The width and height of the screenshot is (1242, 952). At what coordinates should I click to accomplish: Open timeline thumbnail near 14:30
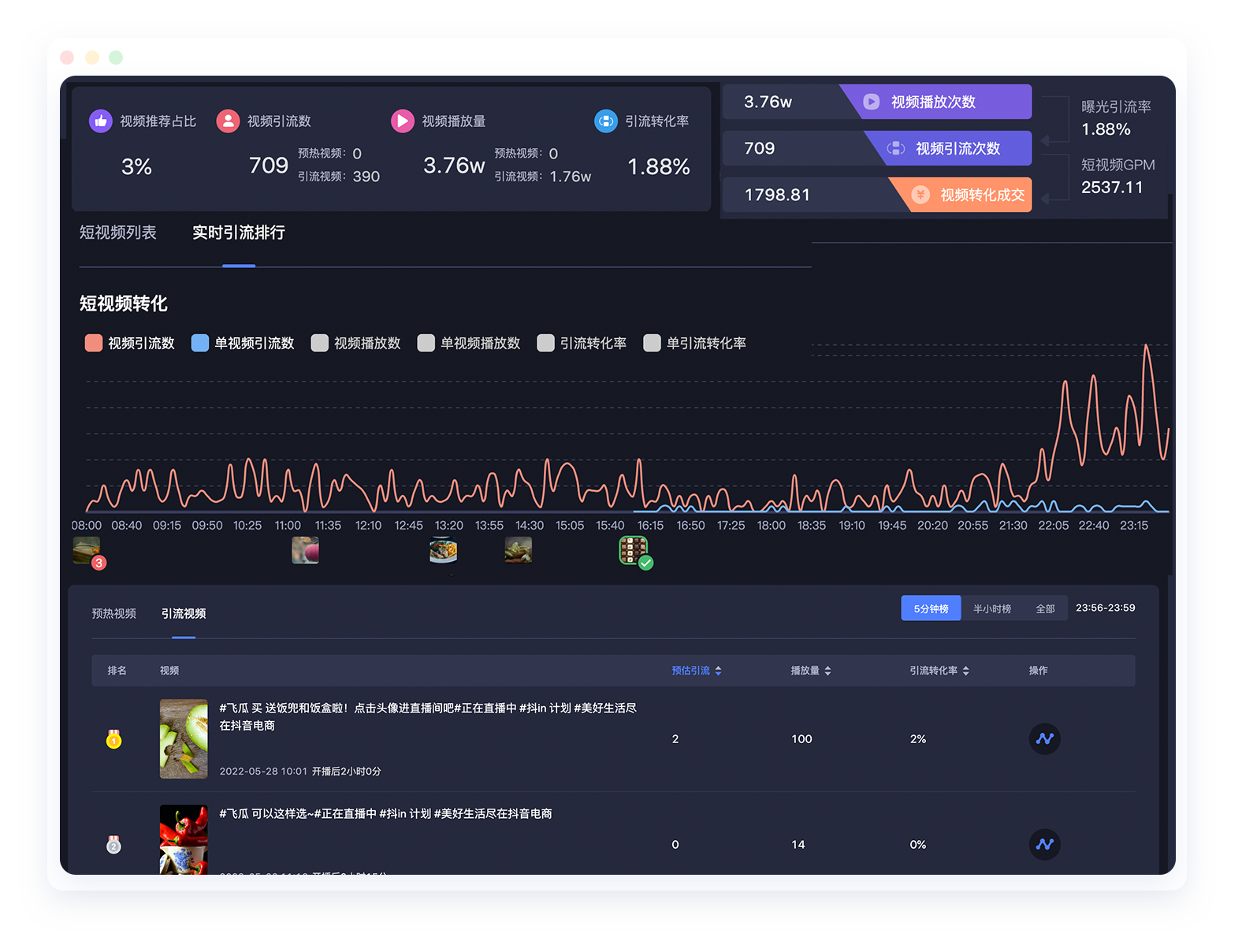coord(518,550)
